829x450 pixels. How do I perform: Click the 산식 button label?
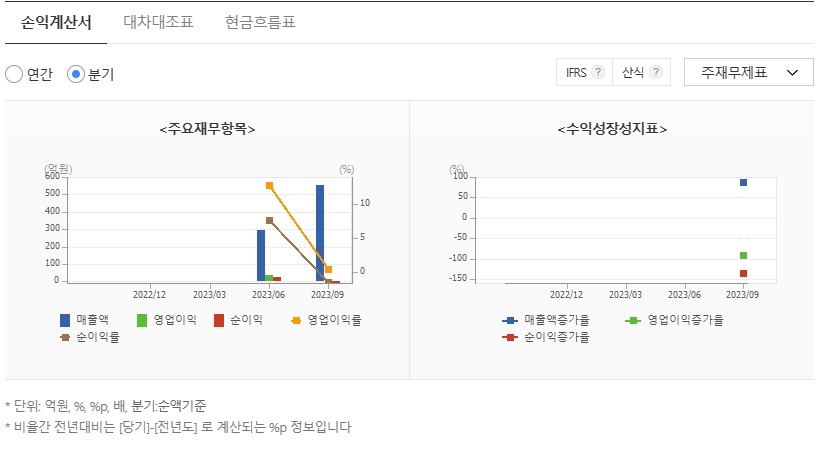[x=633, y=72]
